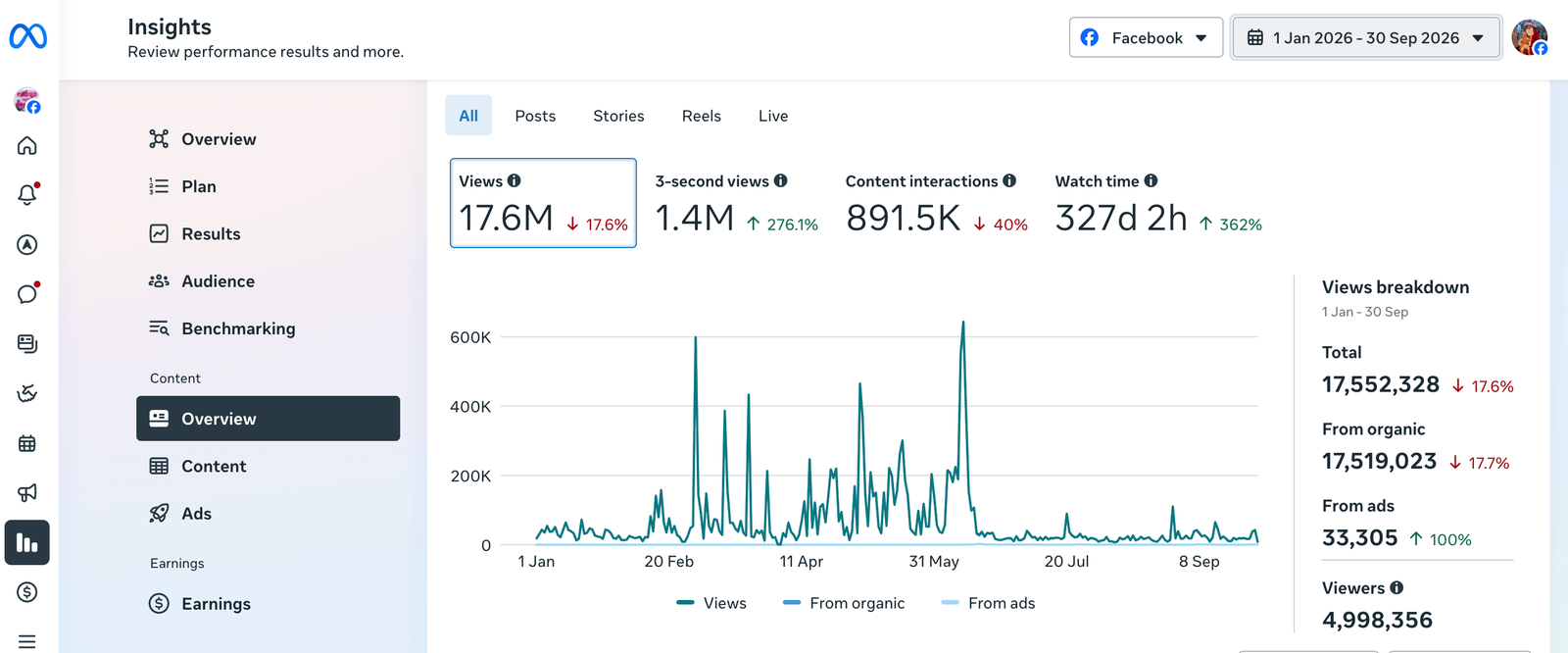1568x653 pixels.
Task: Open the Facebook platform dropdown
Action: (x=1146, y=37)
